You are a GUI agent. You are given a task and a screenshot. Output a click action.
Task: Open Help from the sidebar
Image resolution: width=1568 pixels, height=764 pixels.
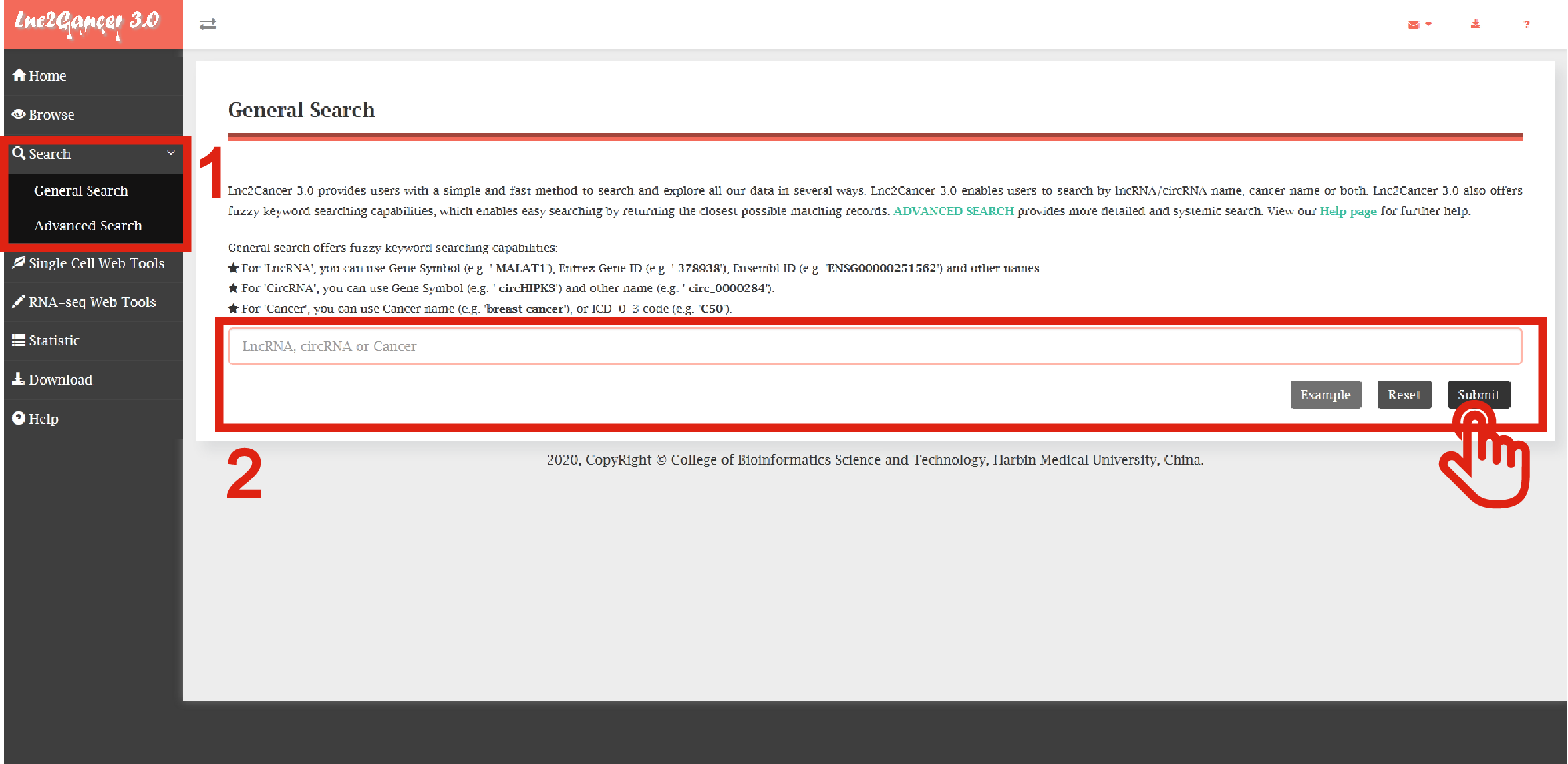coord(43,419)
